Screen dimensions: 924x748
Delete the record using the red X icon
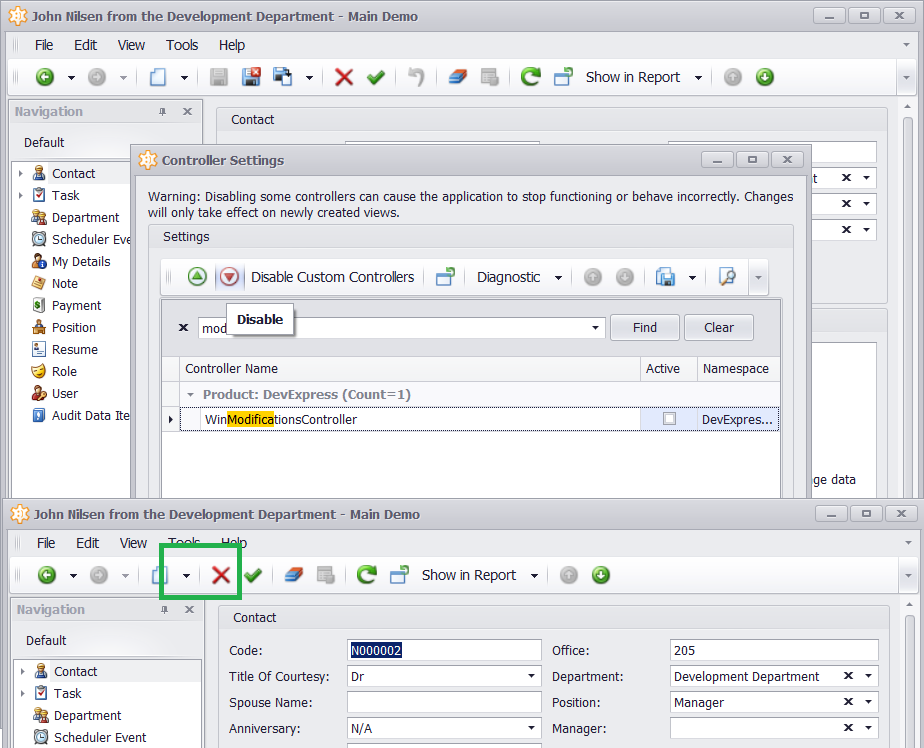click(345, 77)
